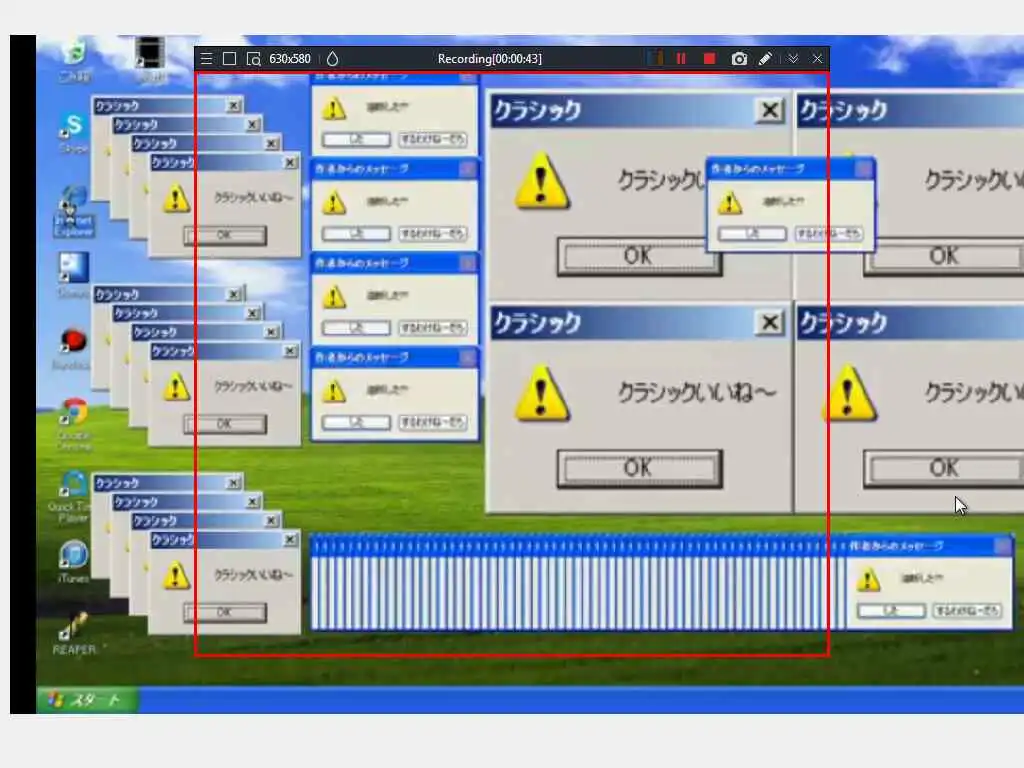Click OK in the middle small dialog stack
The width and height of the screenshot is (1024, 768).
tap(225, 424)
